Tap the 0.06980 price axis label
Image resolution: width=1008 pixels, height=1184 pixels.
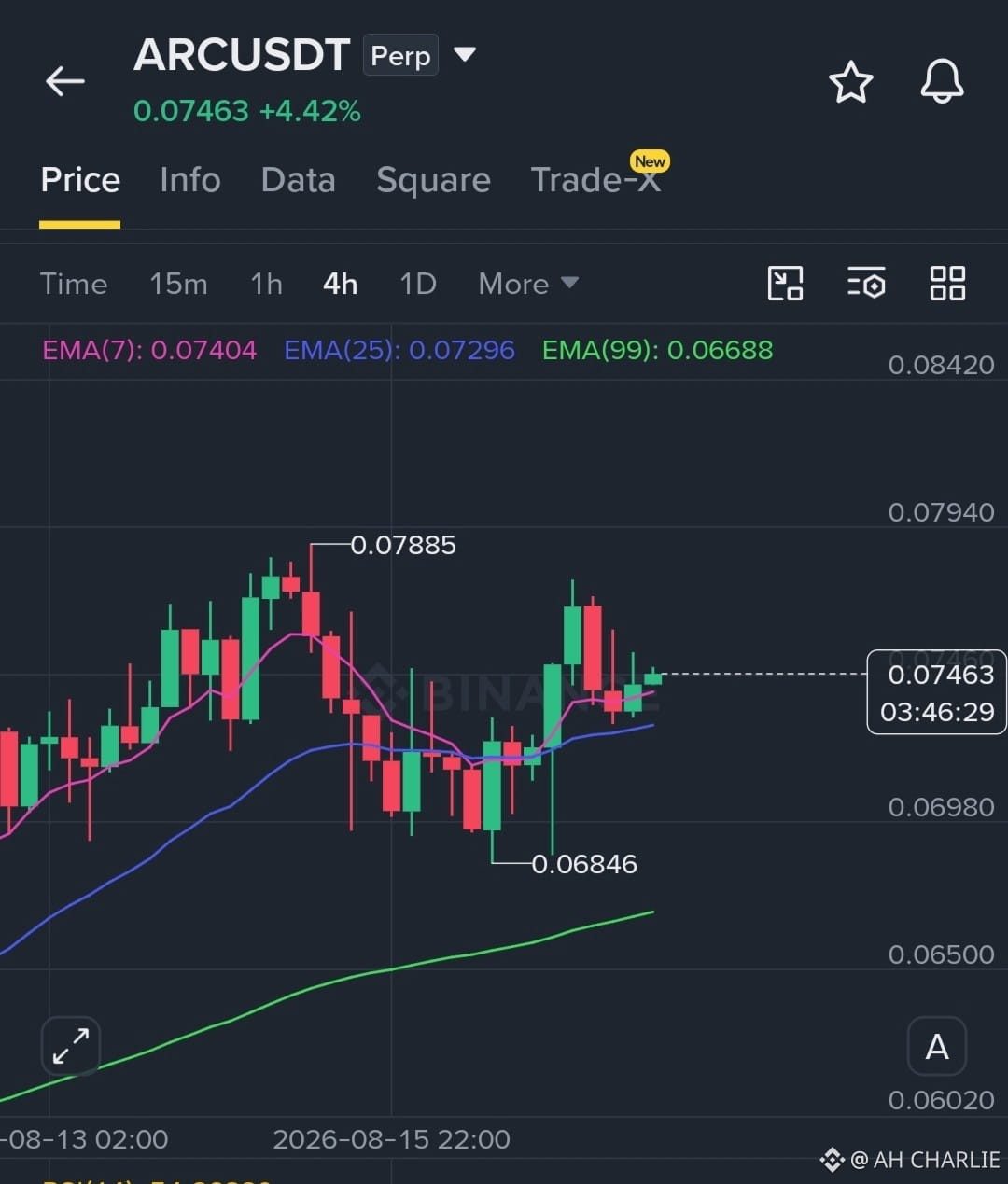(x=941, y=807)
